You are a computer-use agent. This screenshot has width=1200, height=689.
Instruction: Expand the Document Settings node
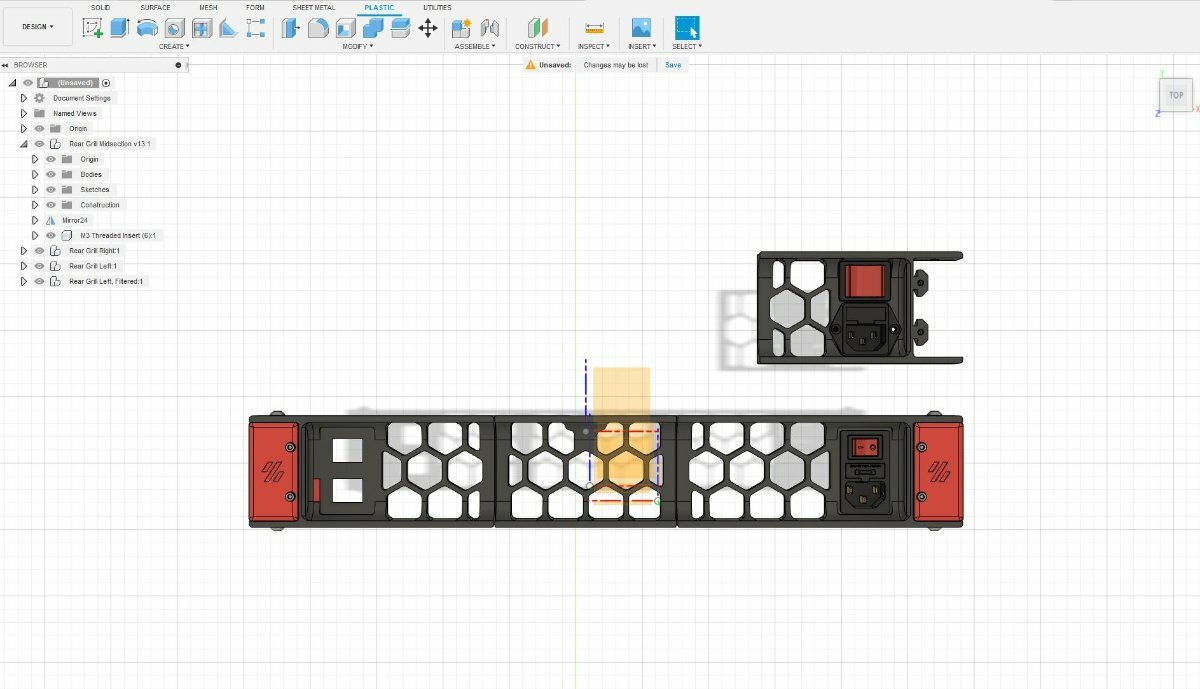pos(24,98)
